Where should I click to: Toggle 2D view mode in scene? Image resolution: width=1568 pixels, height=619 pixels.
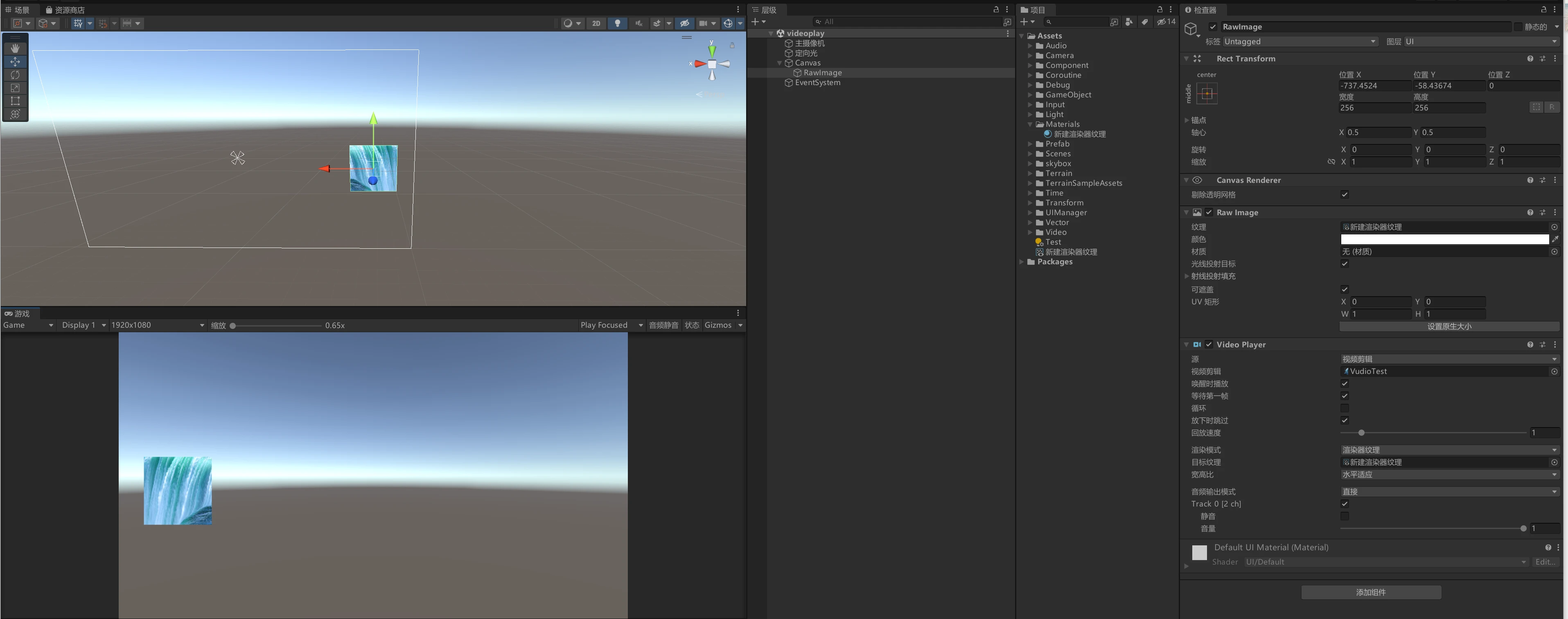(x=596, y=23)
